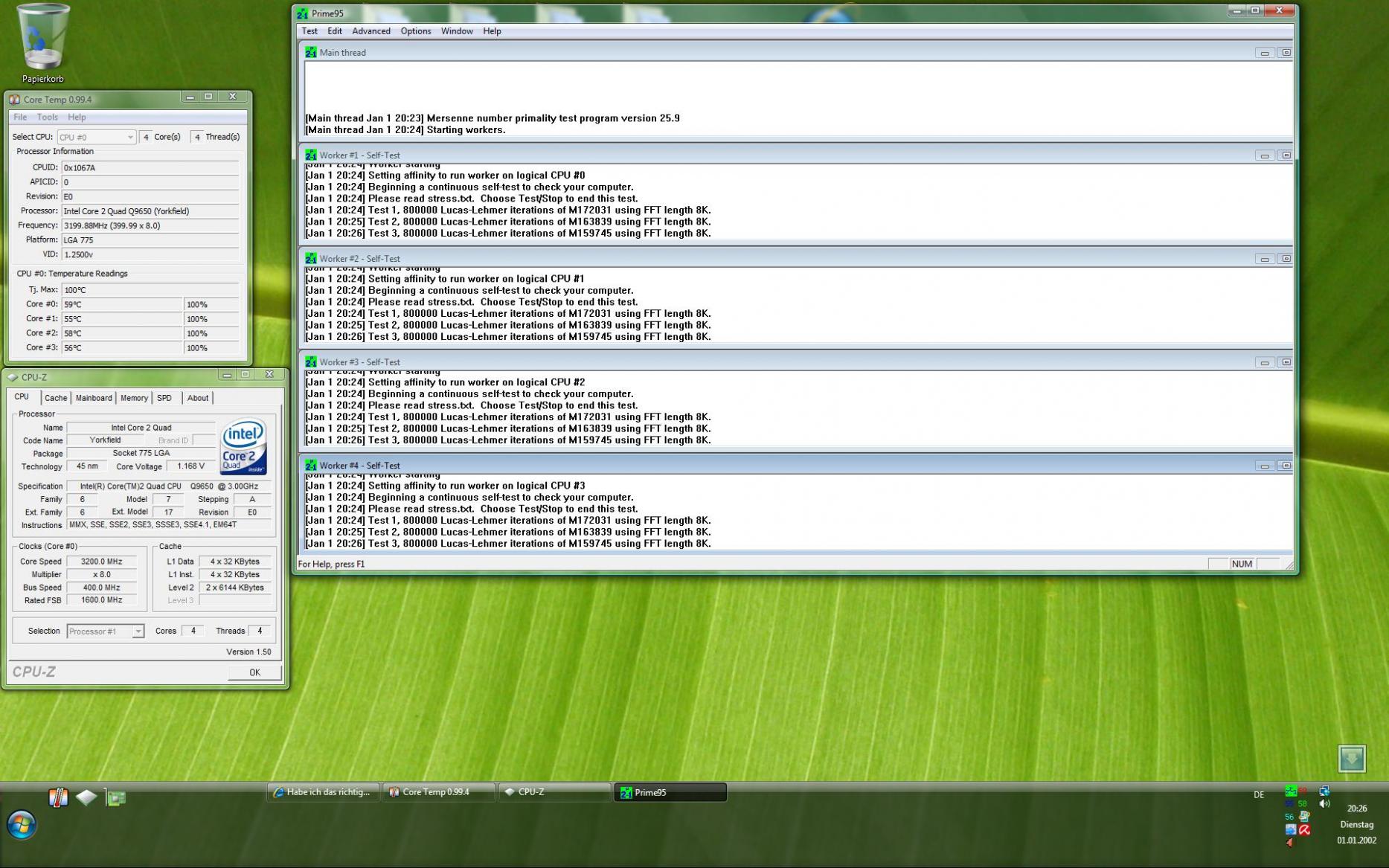Click the Core Temp title bar icon
The height and width of the screenshot is (868, 1389).
pos(14,99)
